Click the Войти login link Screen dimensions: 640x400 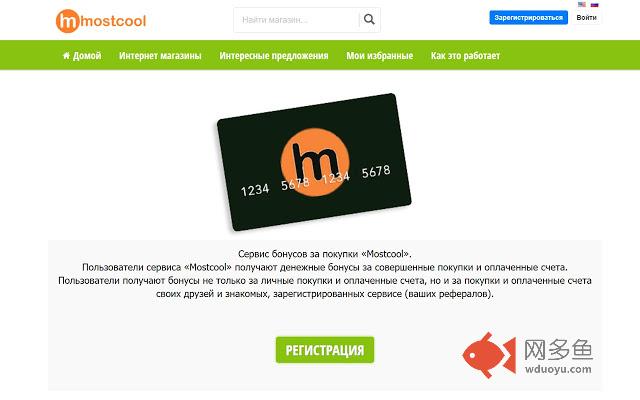[587, 18]
